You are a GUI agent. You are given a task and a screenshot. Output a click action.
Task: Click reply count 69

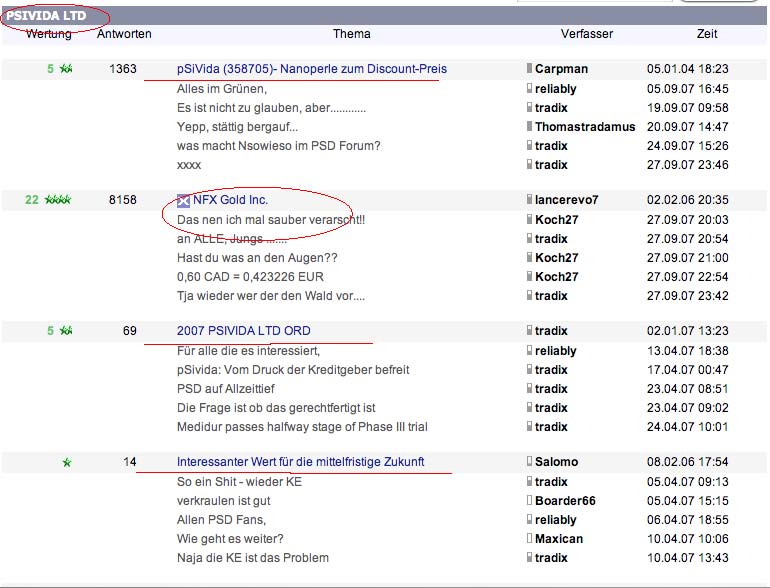pos(130,331)
